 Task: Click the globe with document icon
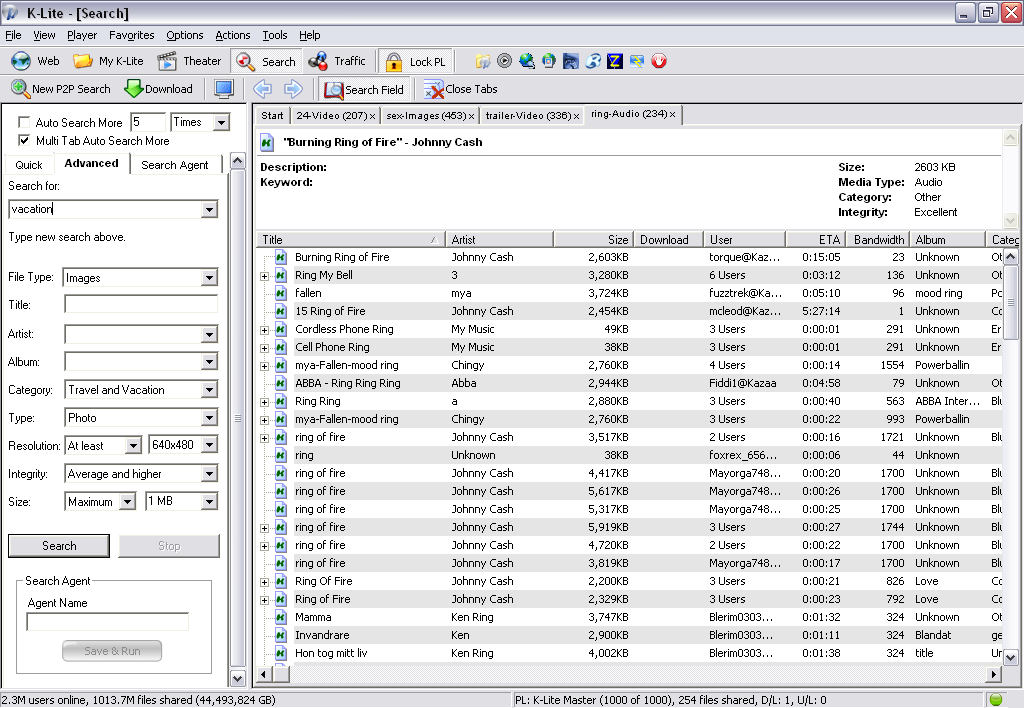click(x=549, y=61)
